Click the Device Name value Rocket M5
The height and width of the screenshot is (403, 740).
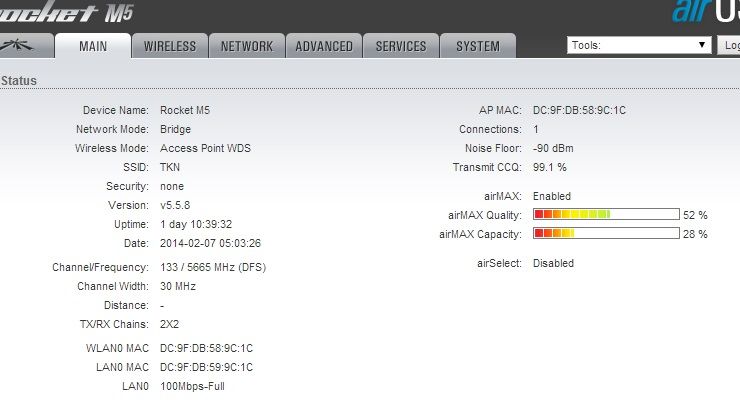[x=184, y=110]
